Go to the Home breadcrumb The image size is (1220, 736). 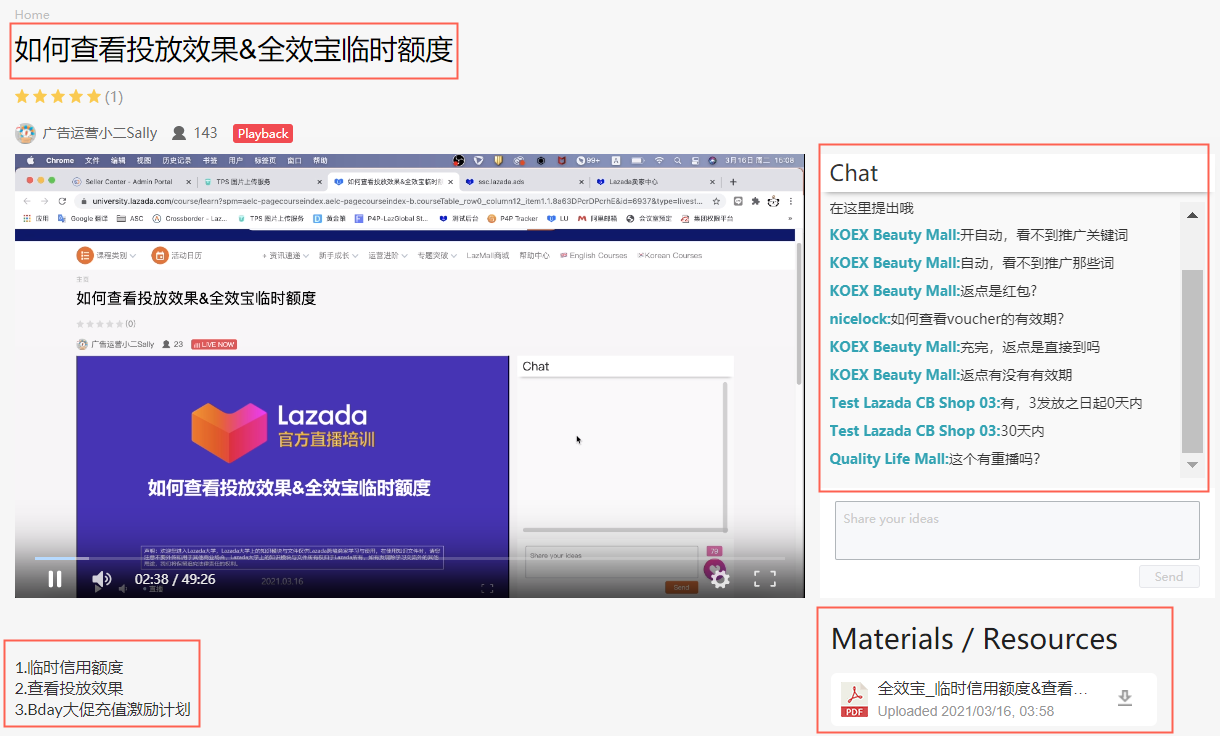coord(32,14)
